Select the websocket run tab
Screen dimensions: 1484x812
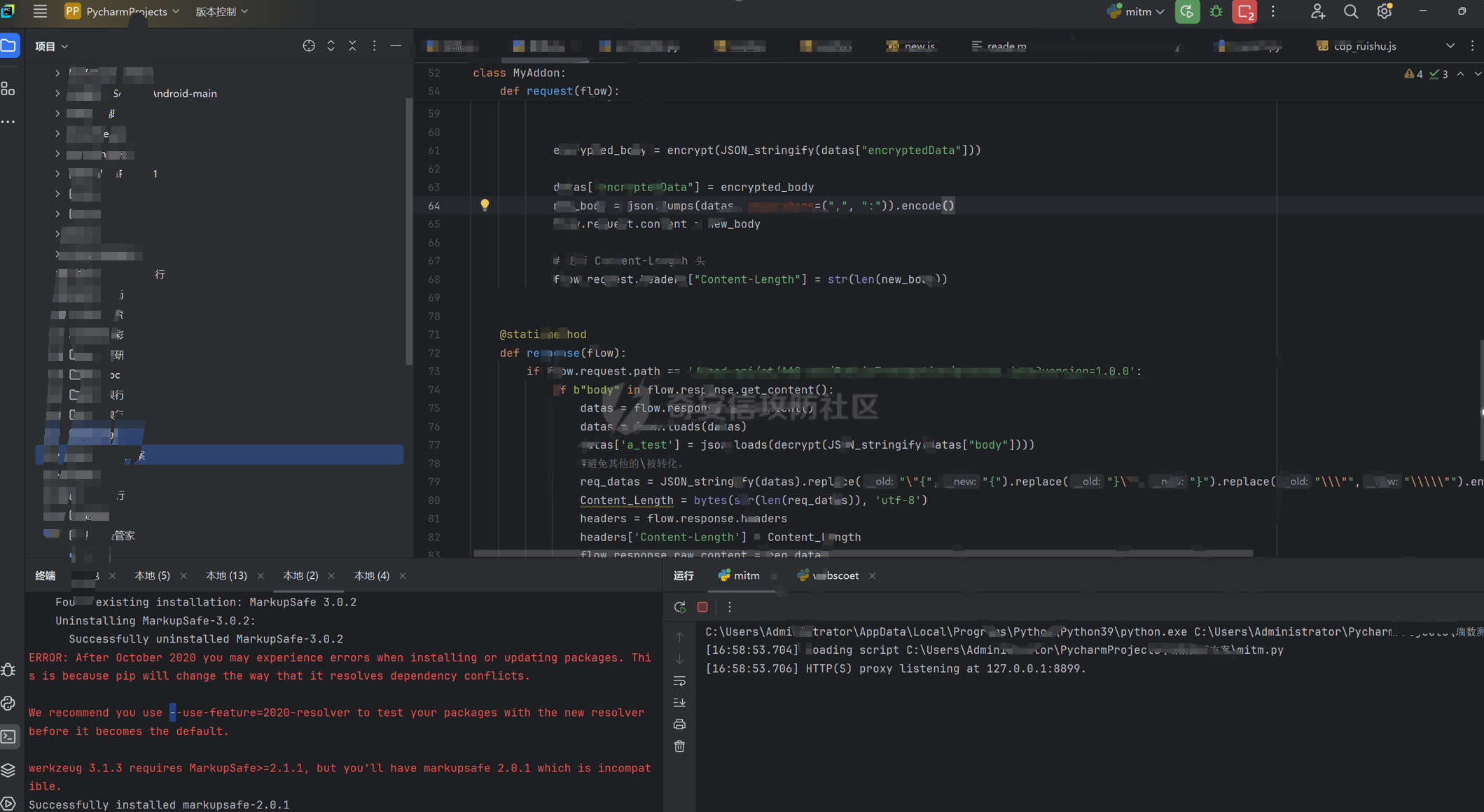pyautogui.click(x=828, y=575)
